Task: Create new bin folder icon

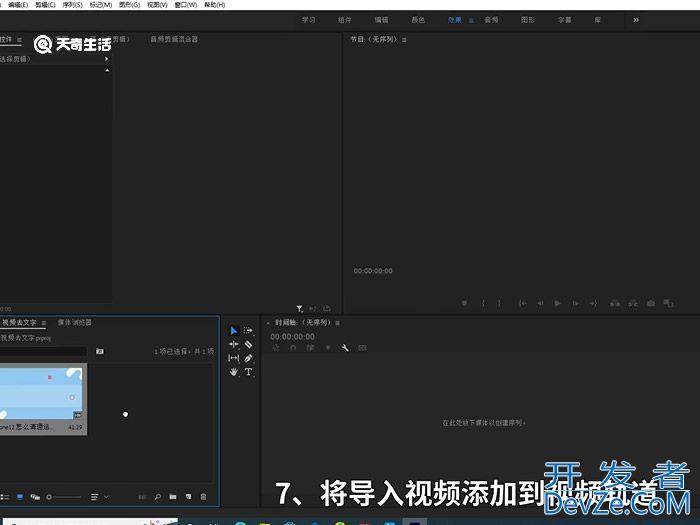Action: click(x=173, y=497)
